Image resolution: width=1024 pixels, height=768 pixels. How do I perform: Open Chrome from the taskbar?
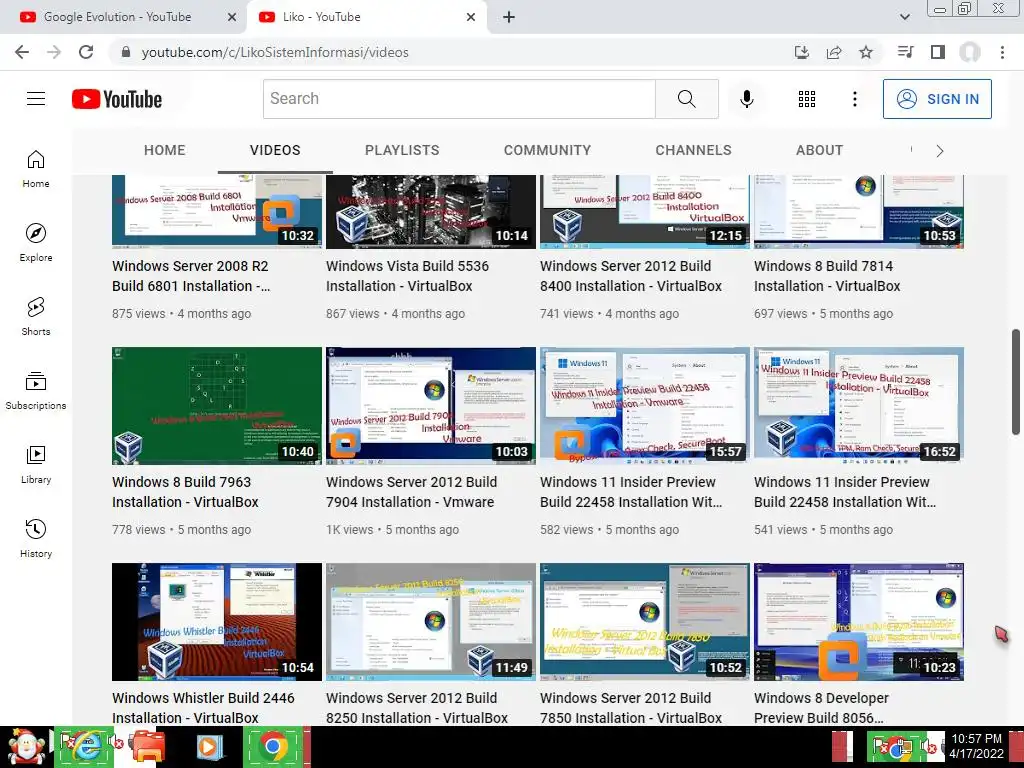coord(273,747)
